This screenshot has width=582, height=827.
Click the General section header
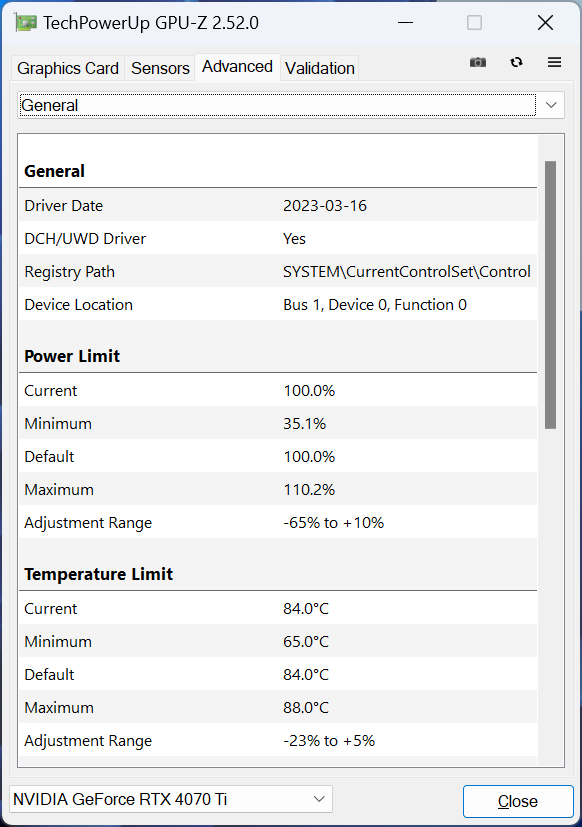54,171
